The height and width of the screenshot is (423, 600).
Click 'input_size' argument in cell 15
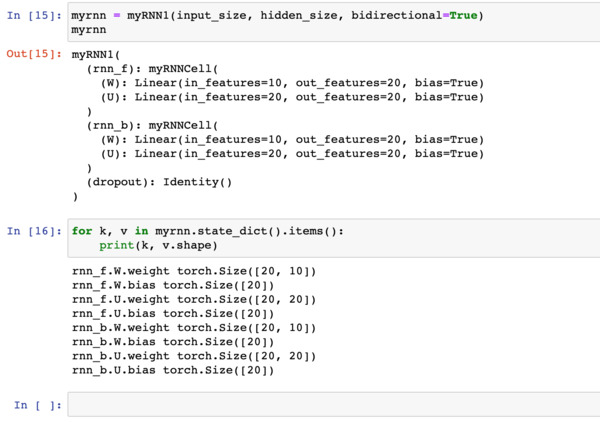212,16
